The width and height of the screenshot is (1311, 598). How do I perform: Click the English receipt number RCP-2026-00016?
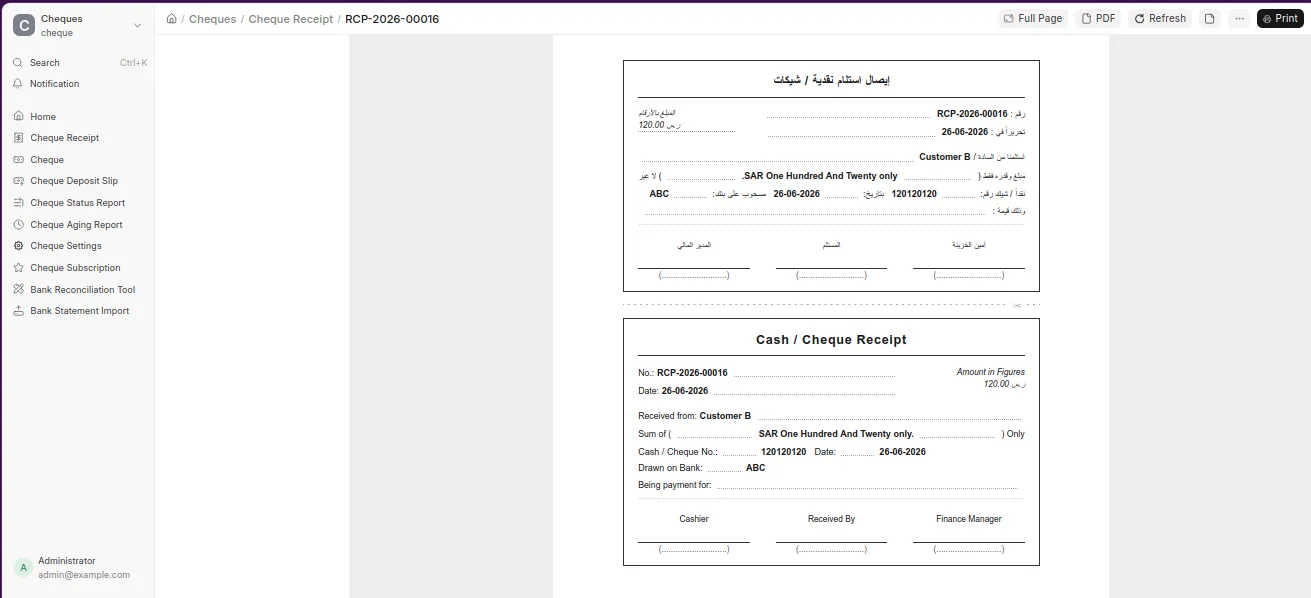[692, 373]
